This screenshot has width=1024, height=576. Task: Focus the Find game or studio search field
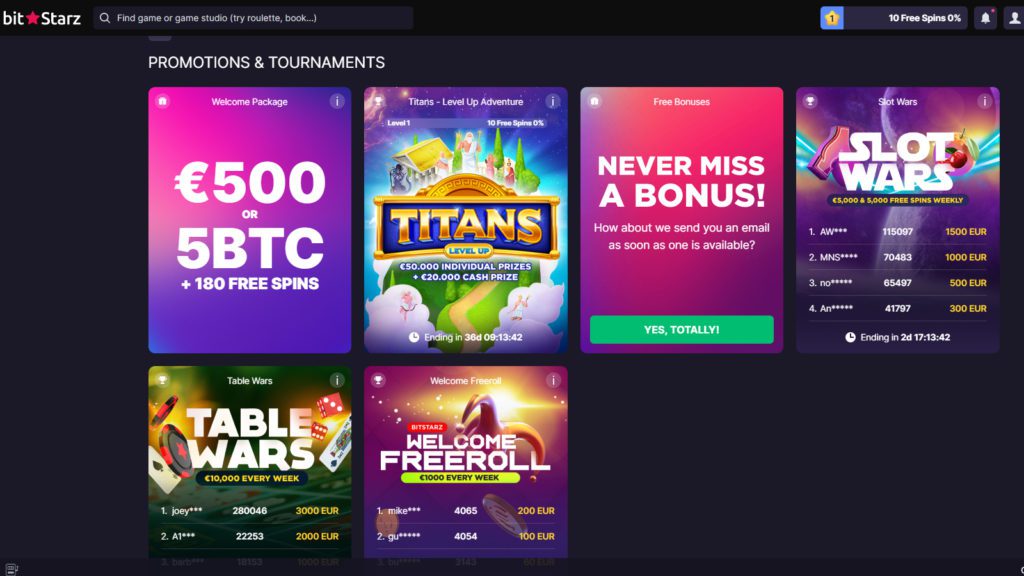tap(253, 18)
